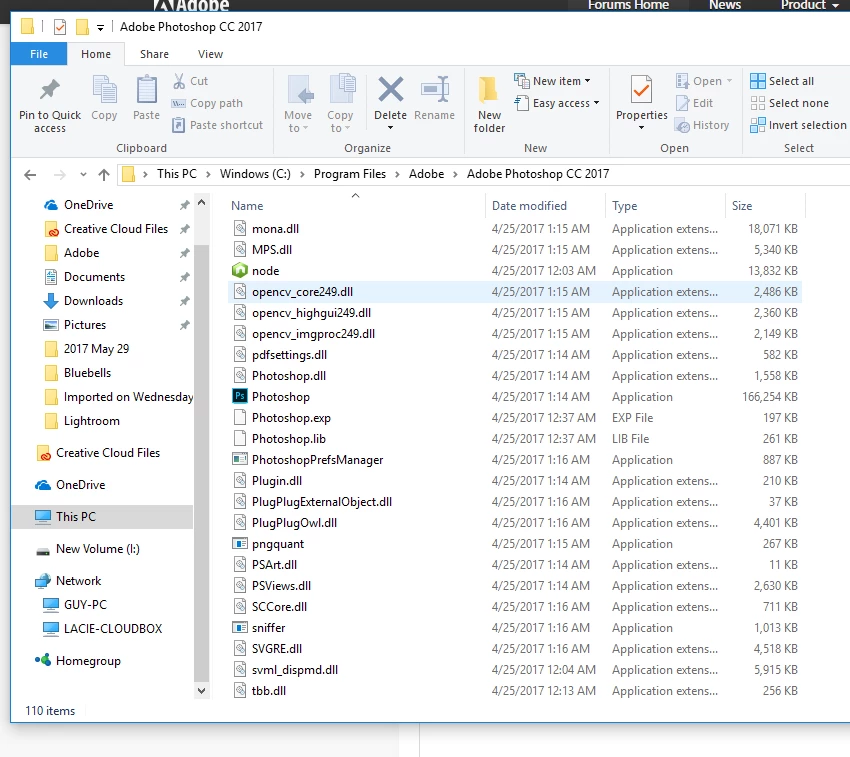The image size is (850, 757).
Task: Select GUY-PC under Network
Action: tap(85, 605)
